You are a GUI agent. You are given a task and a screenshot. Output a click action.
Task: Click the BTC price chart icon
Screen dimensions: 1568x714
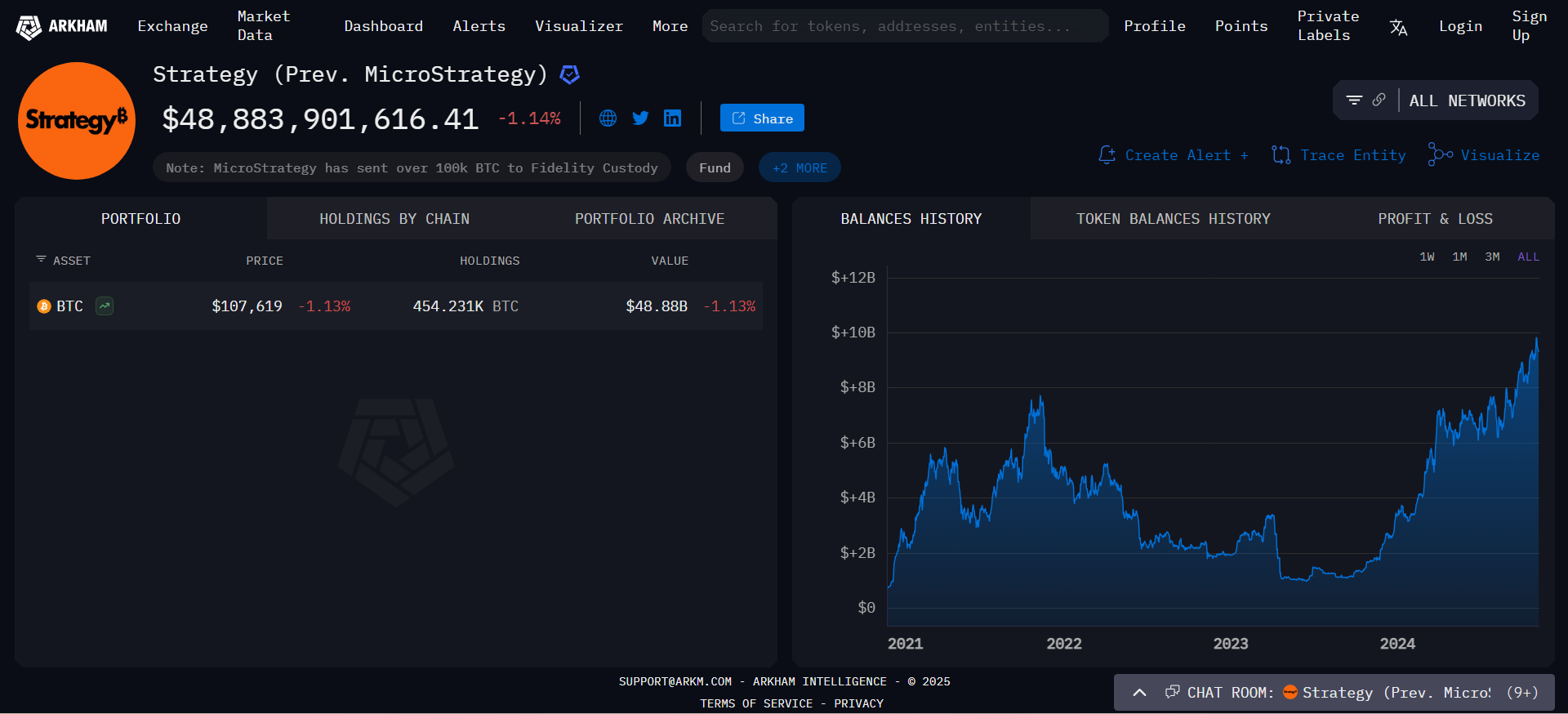[x=105, y=306]
